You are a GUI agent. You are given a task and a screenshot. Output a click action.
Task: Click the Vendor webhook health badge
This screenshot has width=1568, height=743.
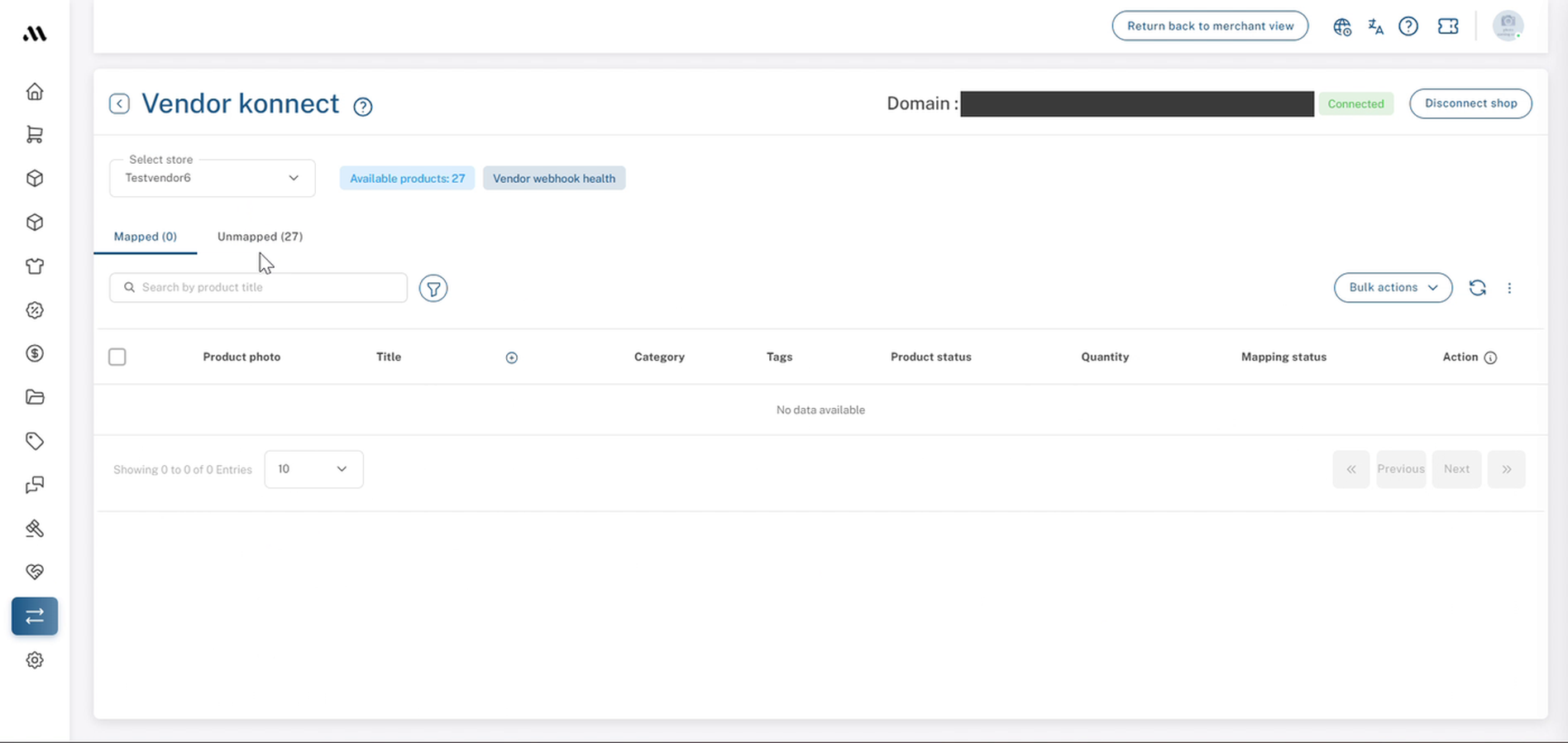pyautogui.click(x=554, y=179)
